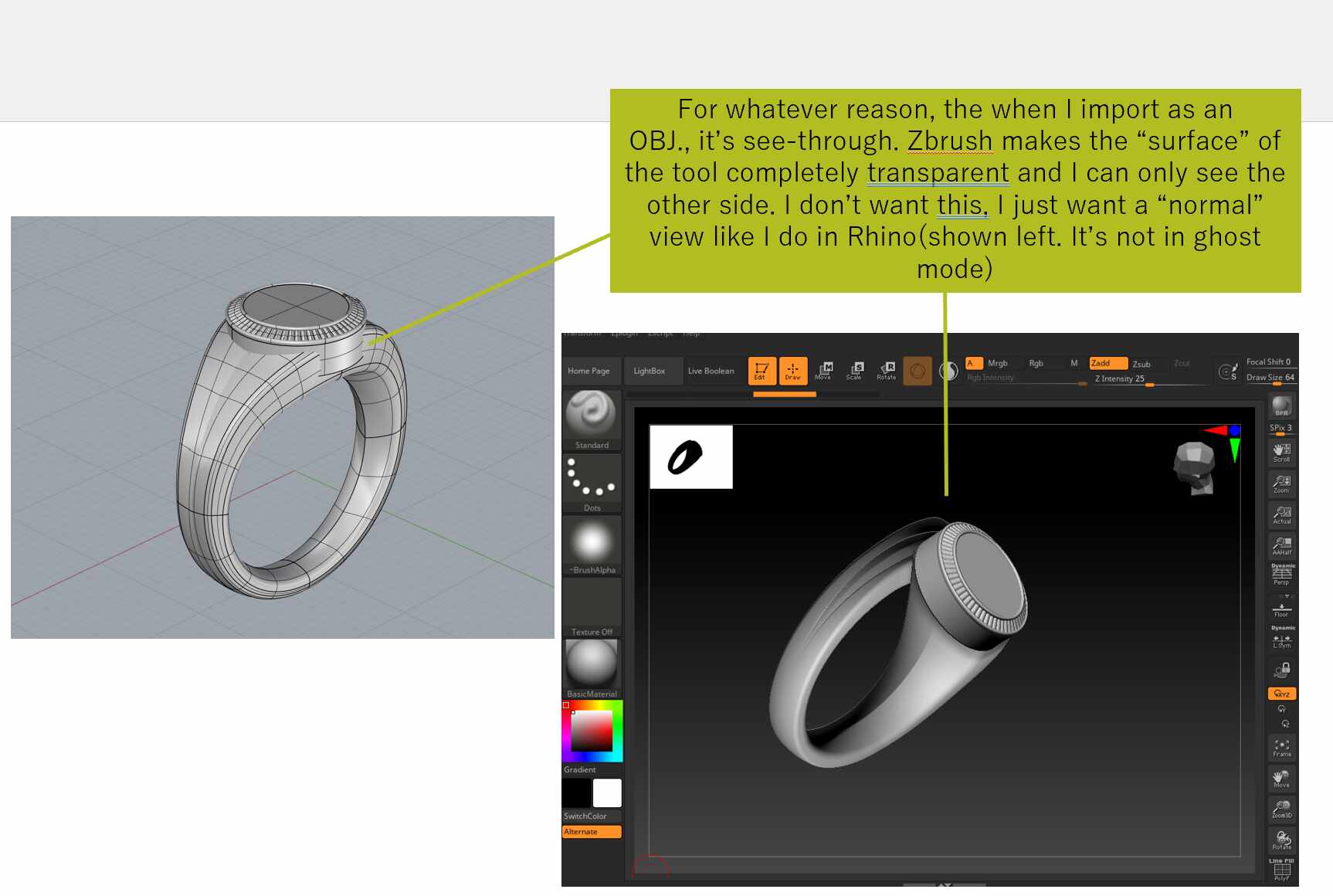
Task: Click the half-shaded sculptris sphere icon
Action: (x=948, y=372)
